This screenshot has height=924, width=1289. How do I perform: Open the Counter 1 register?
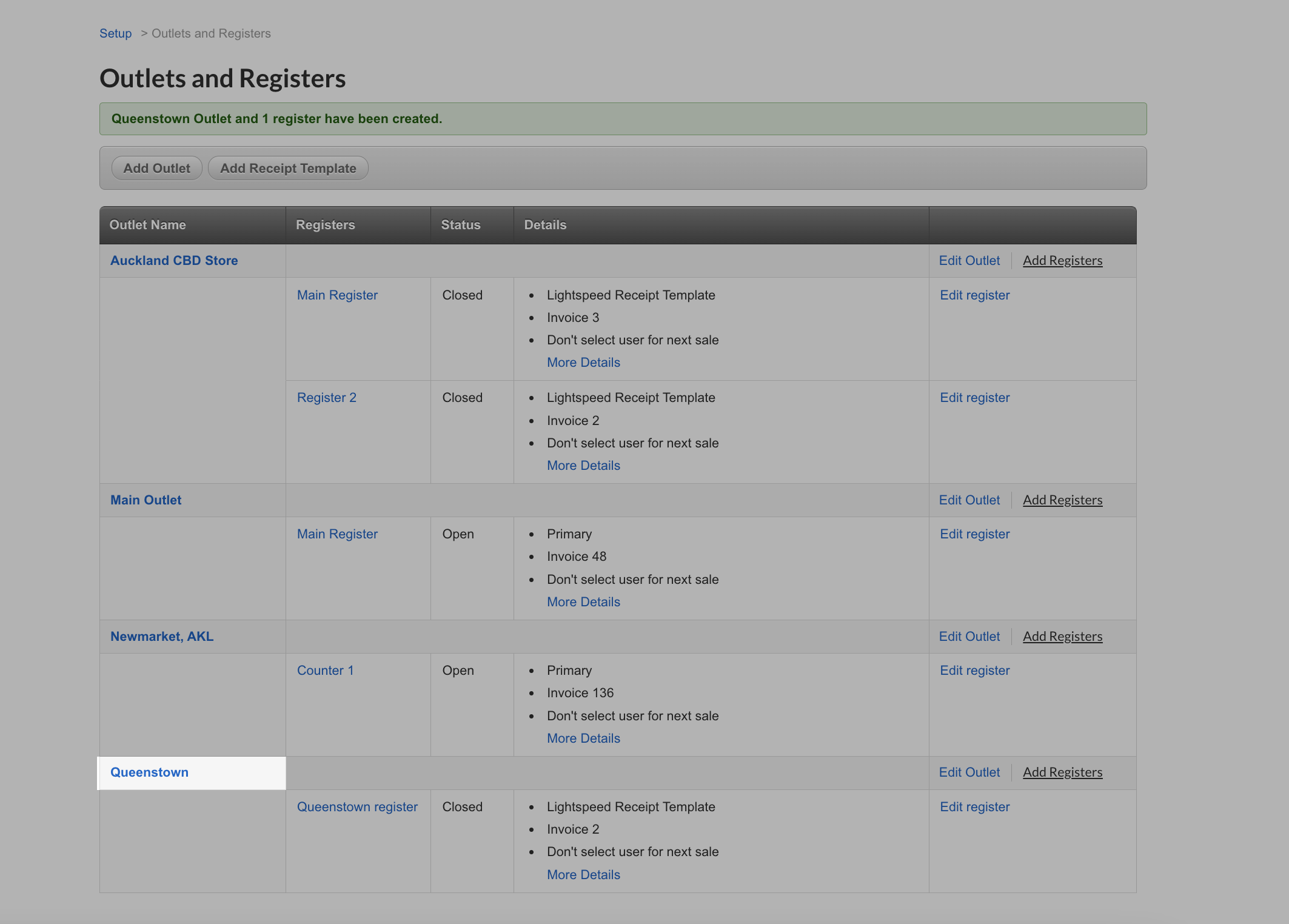325,671
